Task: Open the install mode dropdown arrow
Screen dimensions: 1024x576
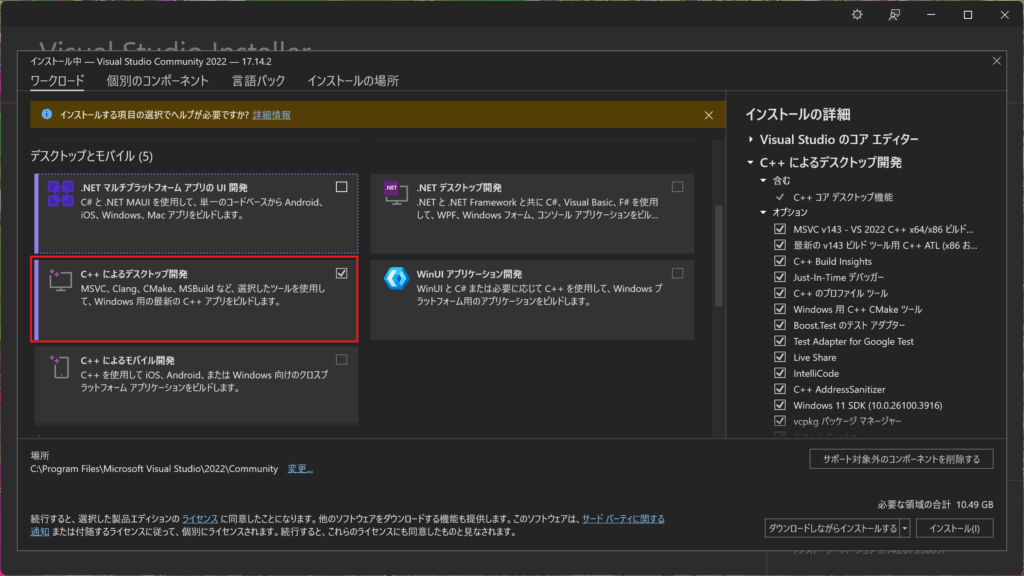Action: coord(904,528)
